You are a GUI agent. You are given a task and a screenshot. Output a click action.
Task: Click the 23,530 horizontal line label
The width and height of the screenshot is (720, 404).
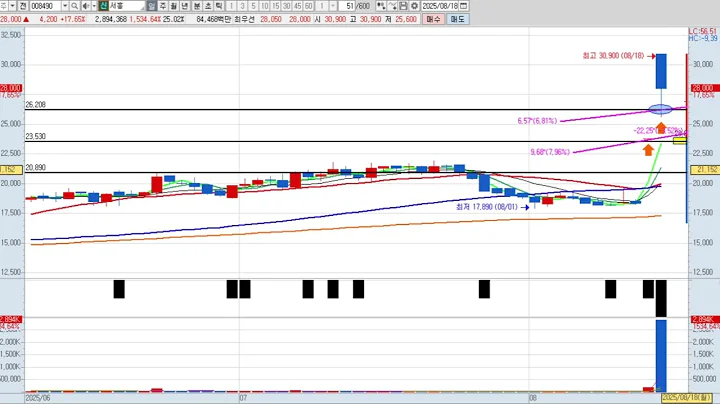click(x=35, y=136)
